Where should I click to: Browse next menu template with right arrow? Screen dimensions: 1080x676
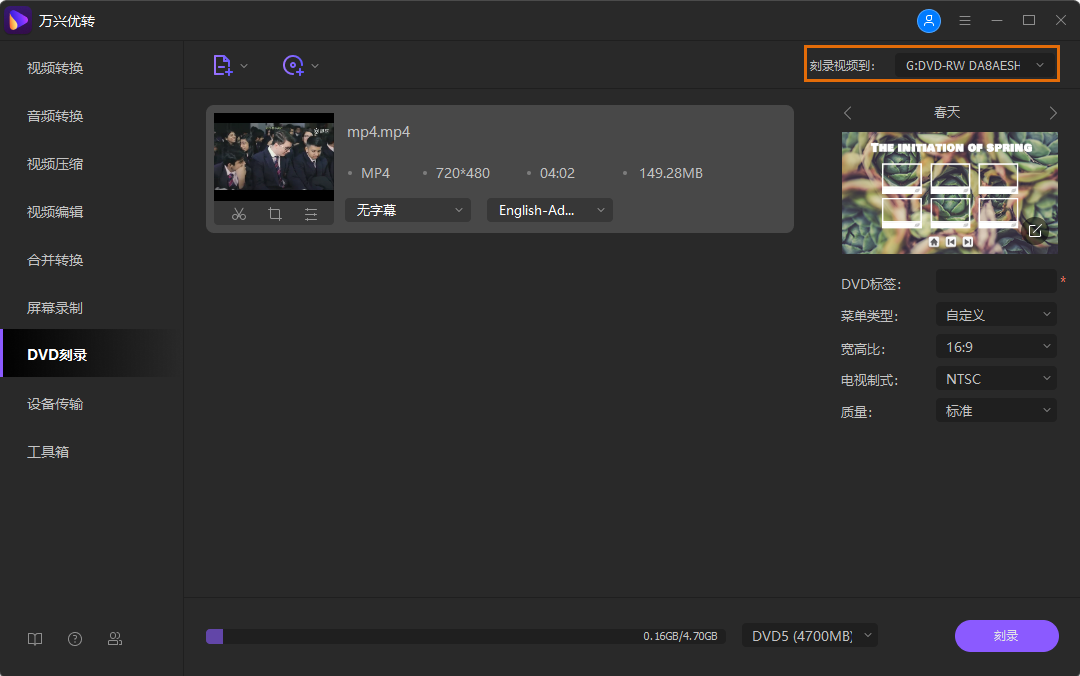[x=1052, y=112]
